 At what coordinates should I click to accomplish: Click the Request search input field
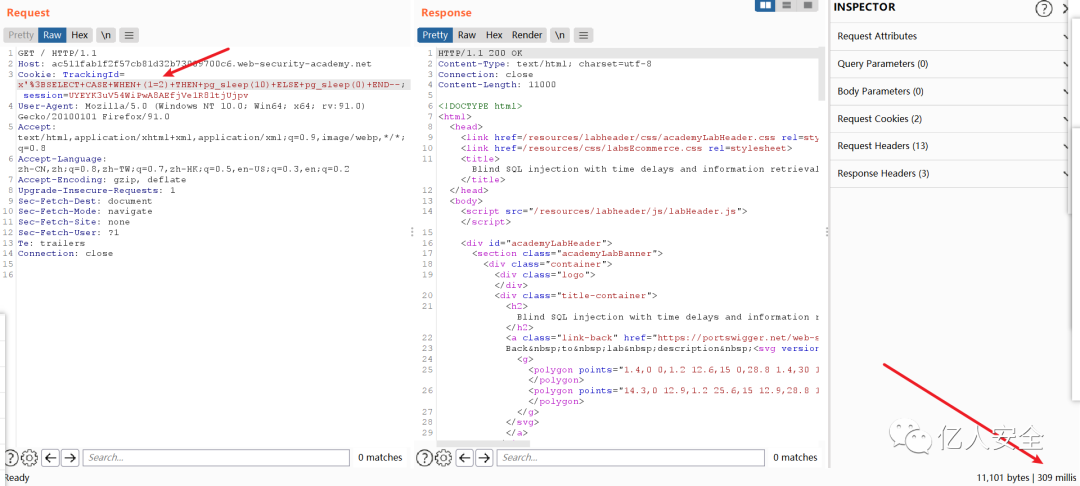coord(214,457)
